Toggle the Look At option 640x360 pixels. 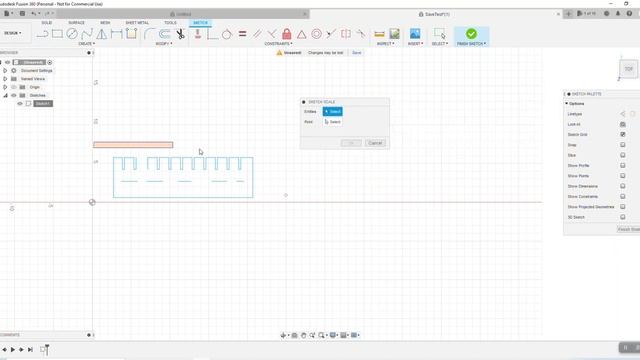coord(622,124)
